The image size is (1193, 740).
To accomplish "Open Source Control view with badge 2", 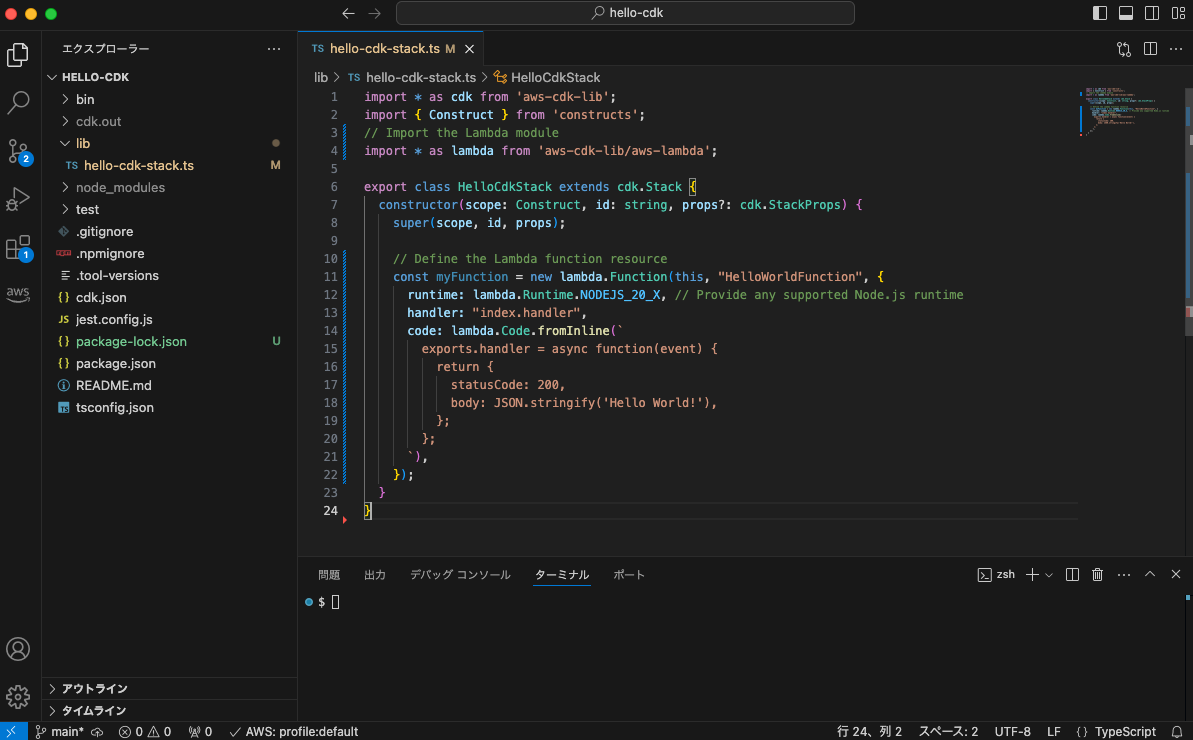I will (x=17, y=151).
